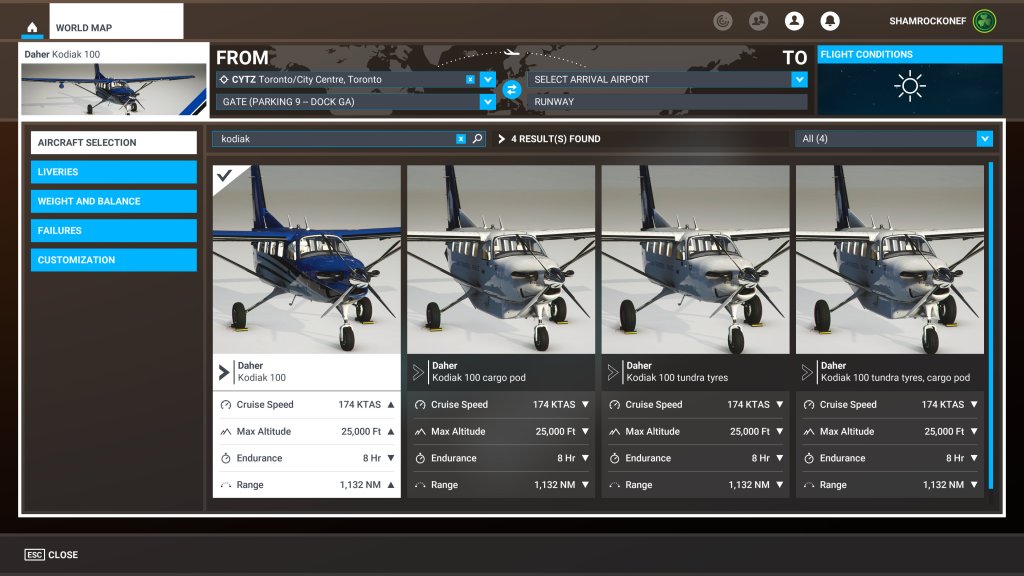Clear the CYTZ departure airport field

pos(470,79)
